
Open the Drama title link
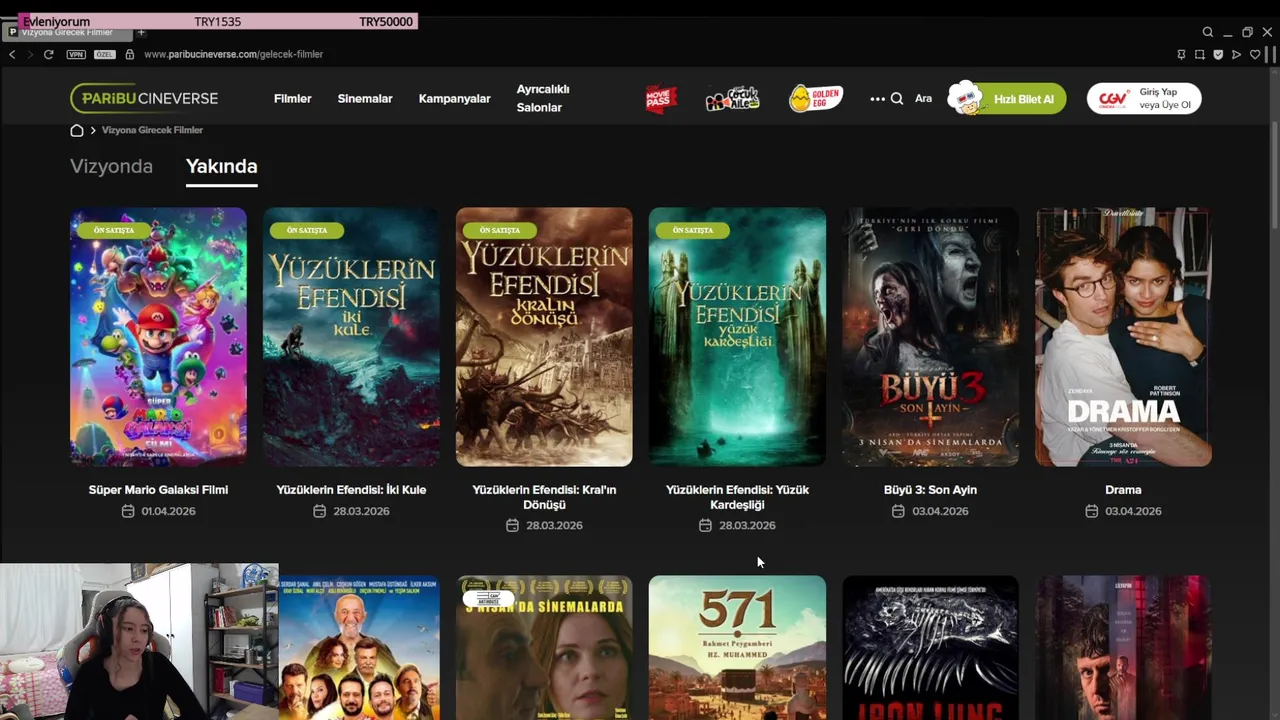click(1123, 490)
